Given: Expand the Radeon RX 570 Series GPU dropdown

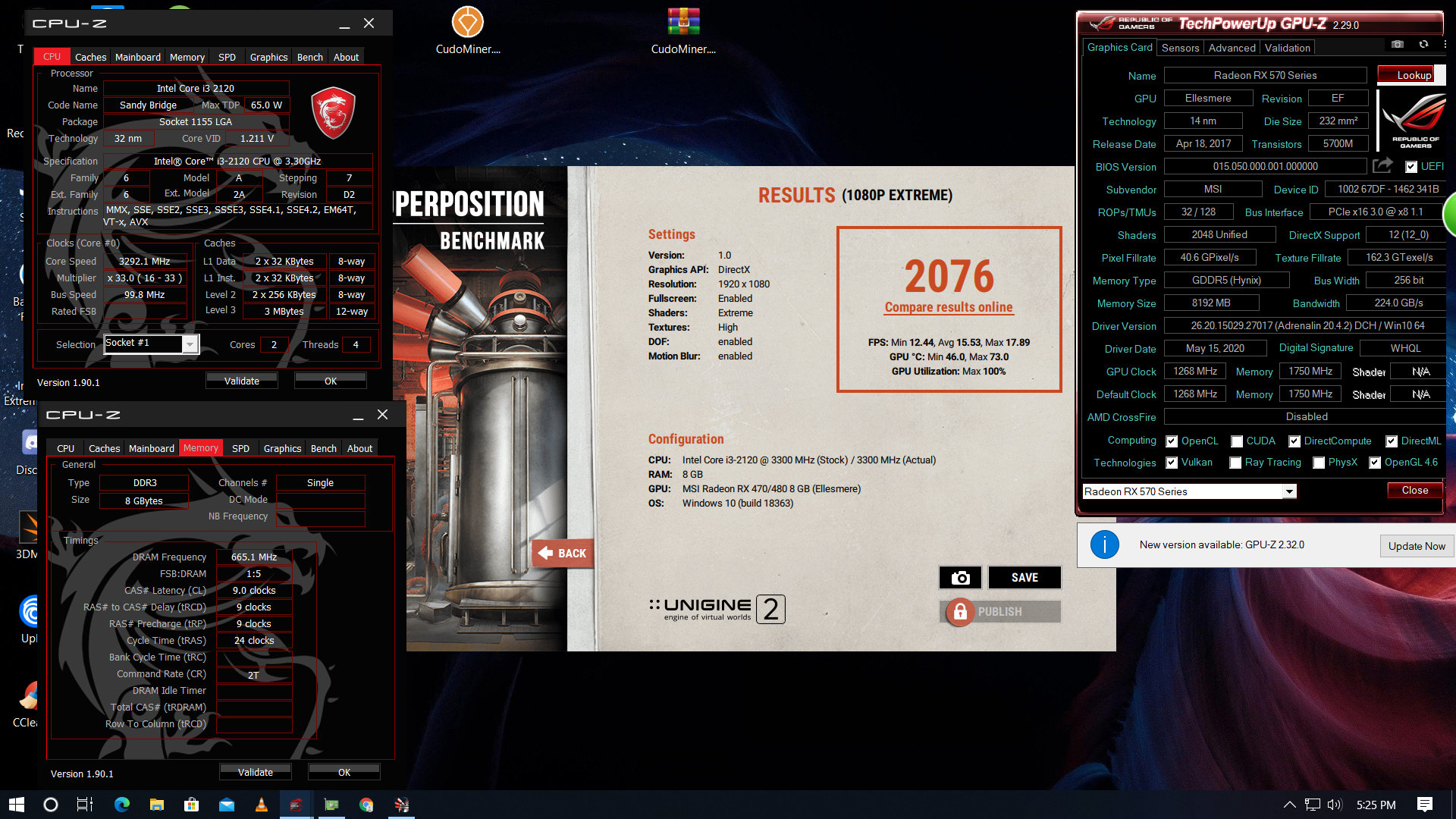Looking at the screenshot, I should click(1289, 491).
